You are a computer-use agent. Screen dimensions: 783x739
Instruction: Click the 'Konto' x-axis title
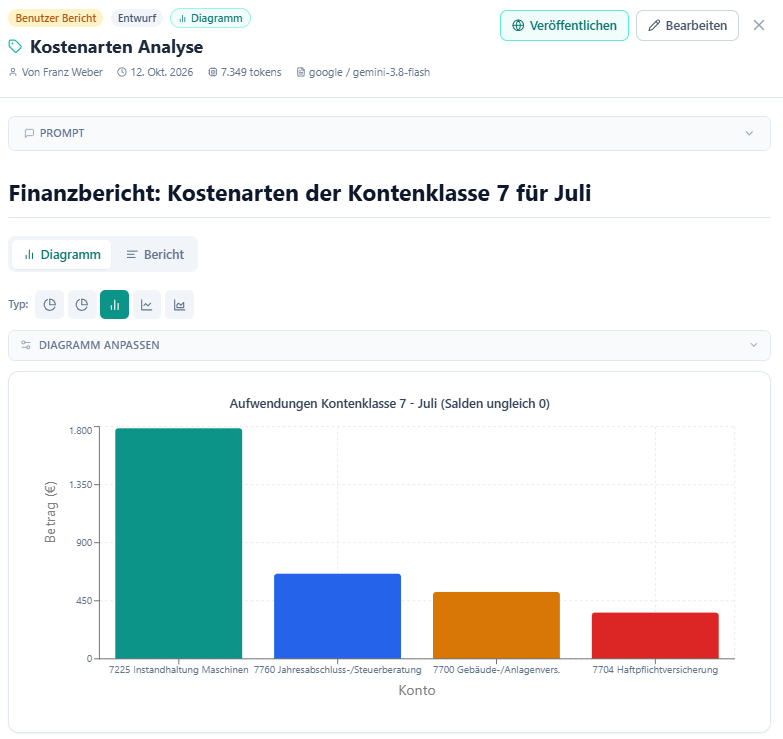pos(416,690)
